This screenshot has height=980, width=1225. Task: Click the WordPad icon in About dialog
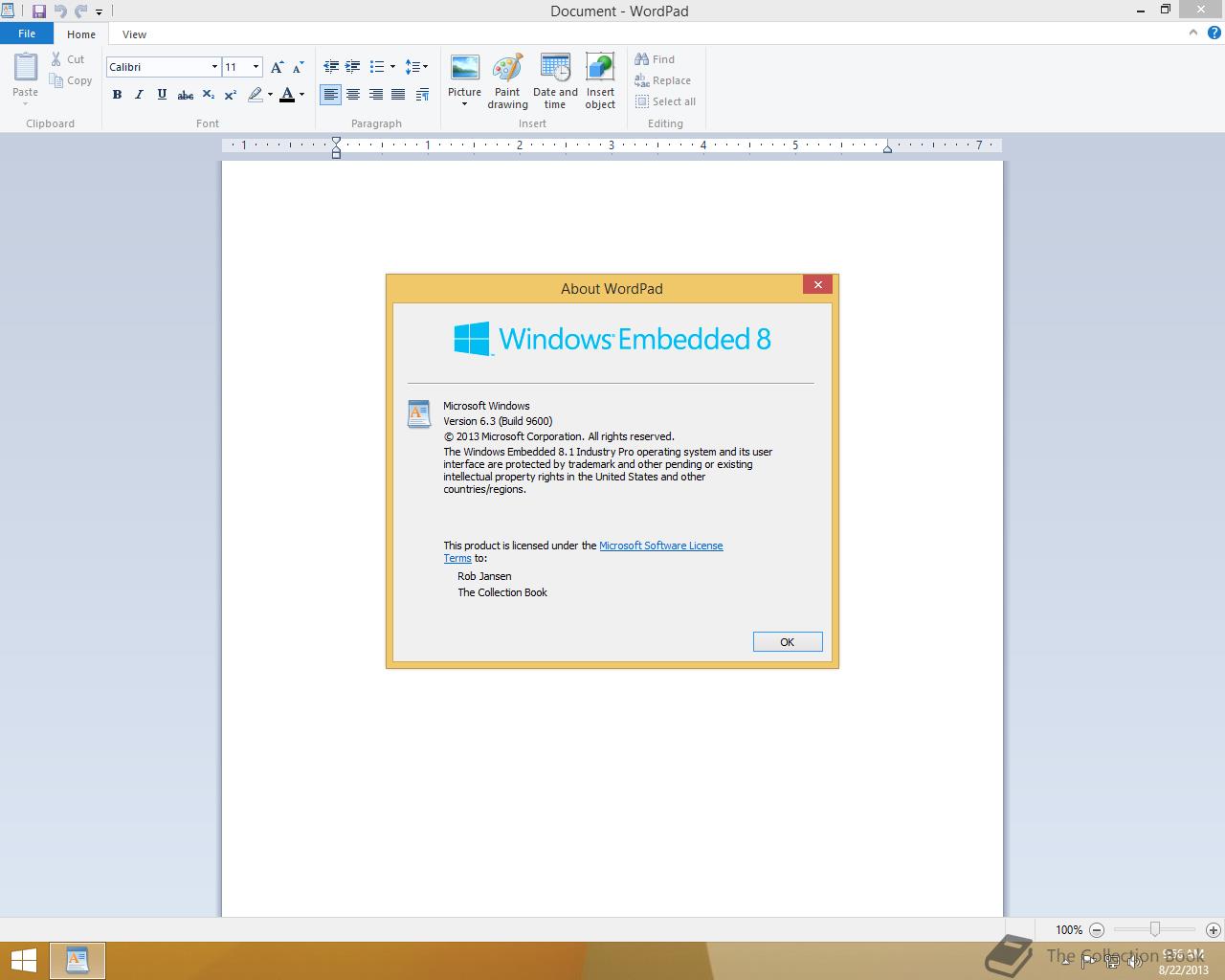418,413
